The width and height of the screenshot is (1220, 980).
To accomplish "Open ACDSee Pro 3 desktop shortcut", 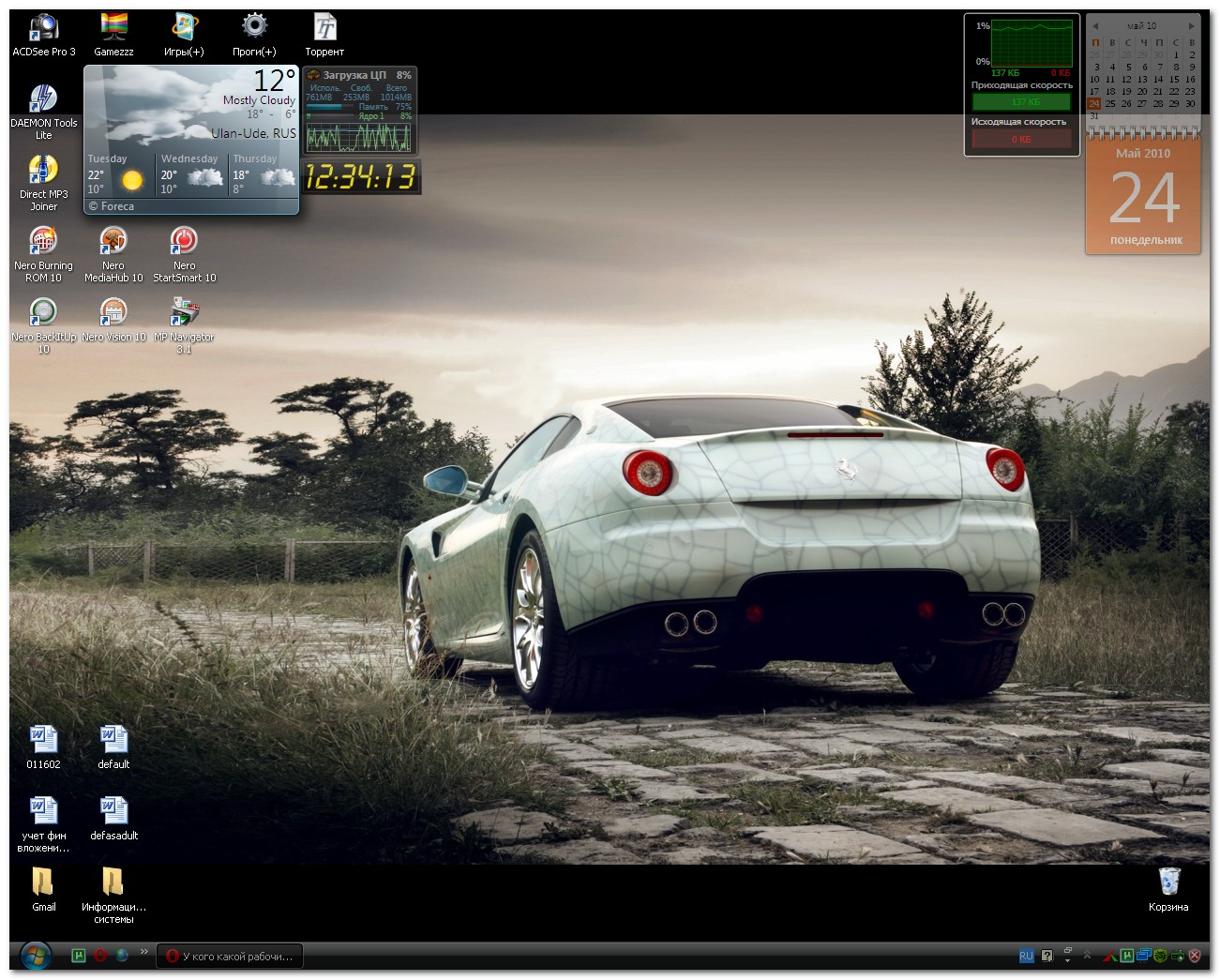I will click(x=43, y=28).
